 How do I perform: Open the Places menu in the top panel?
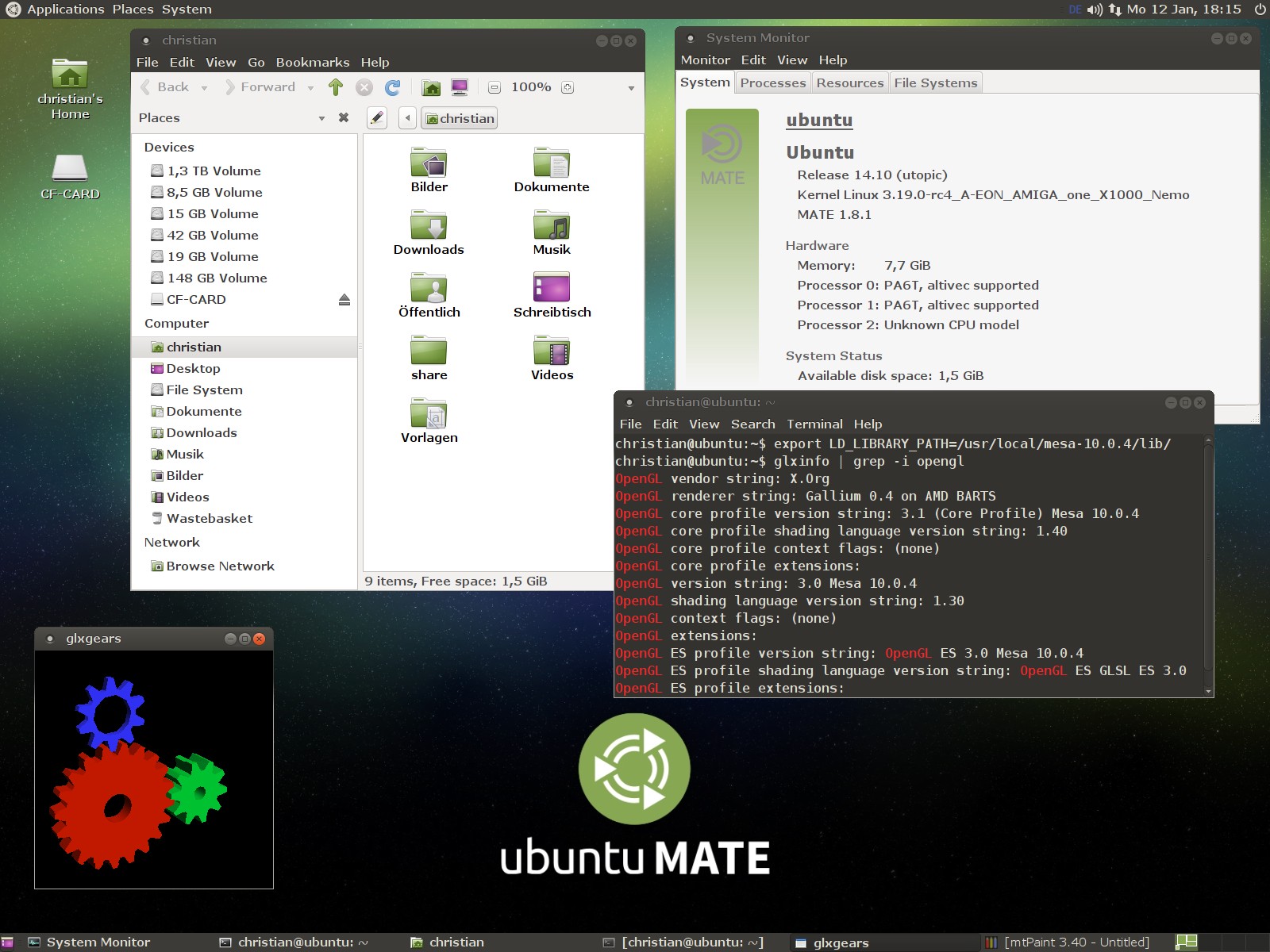[x=133, y=10]
